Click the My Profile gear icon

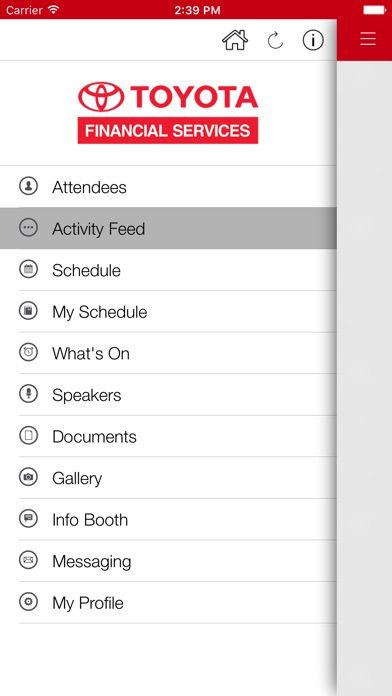[28, 602]
